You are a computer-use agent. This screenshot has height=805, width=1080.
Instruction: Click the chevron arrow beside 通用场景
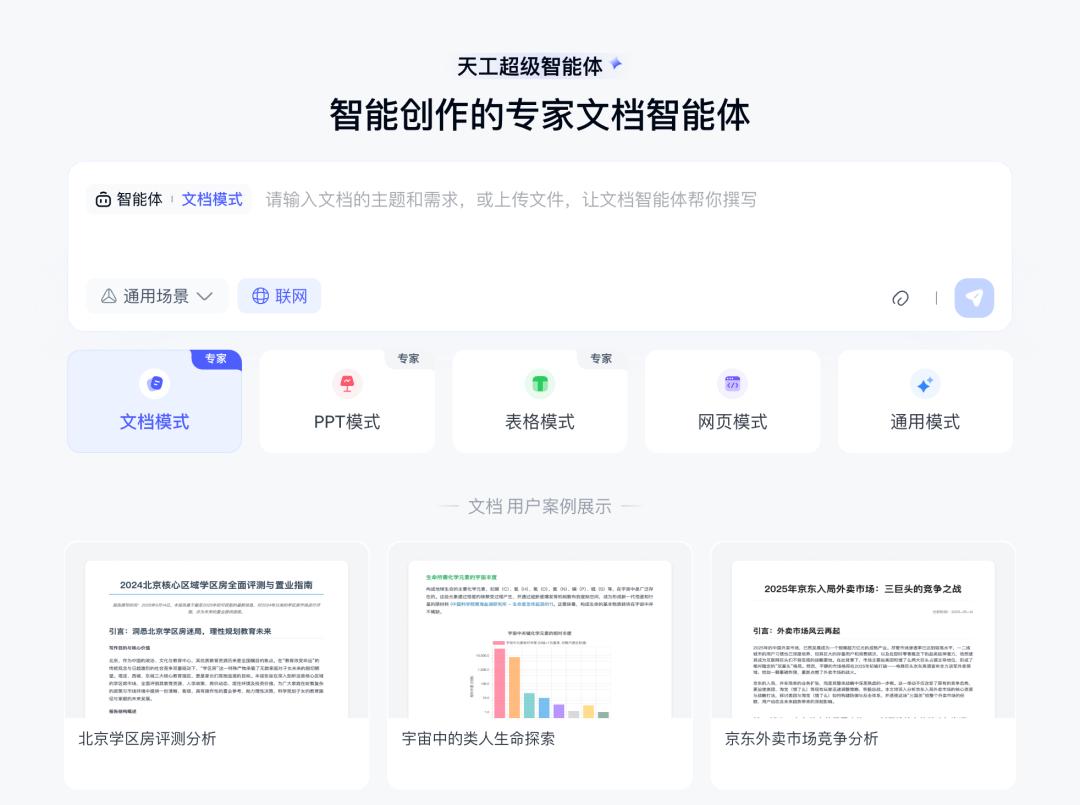[x=205, y=296]
